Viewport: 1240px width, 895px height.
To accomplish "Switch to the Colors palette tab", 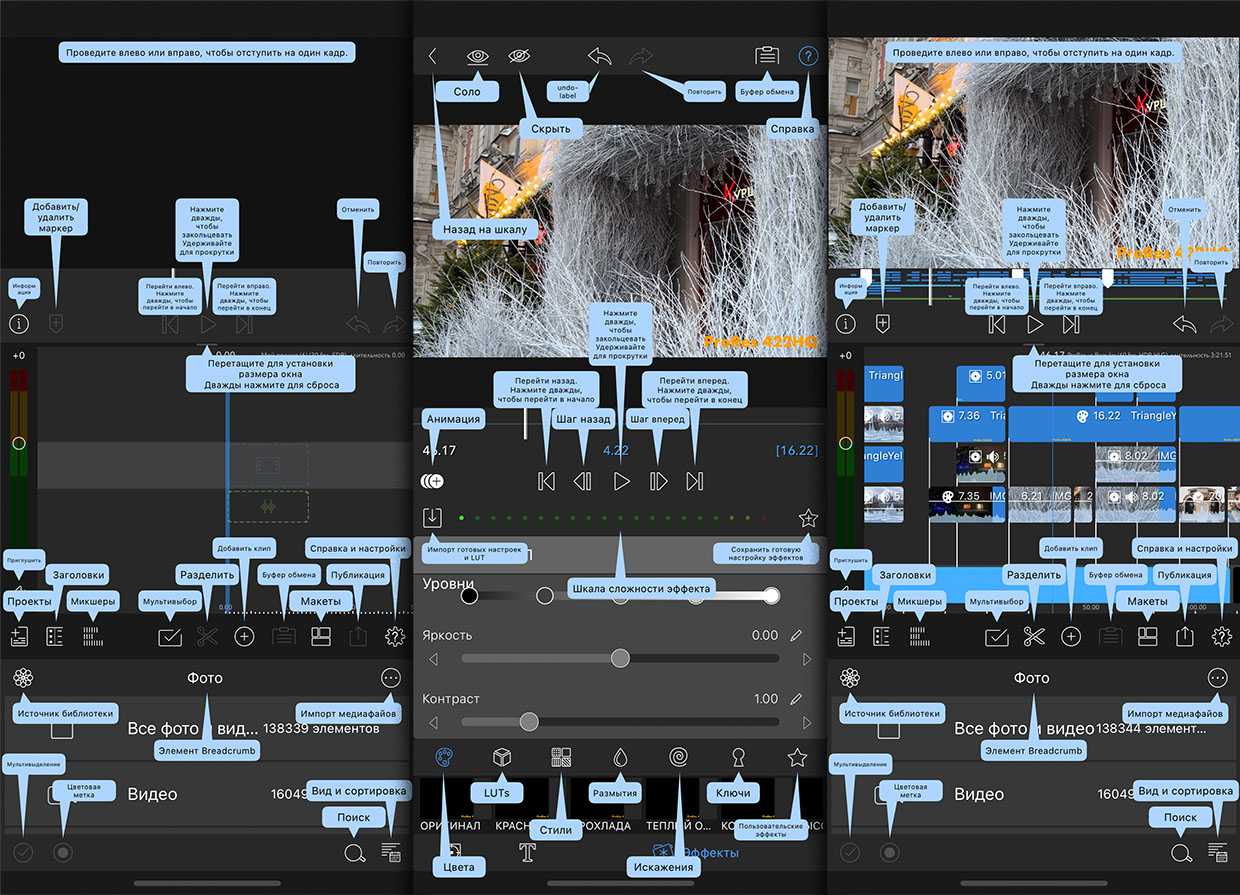I will (442, 757).
